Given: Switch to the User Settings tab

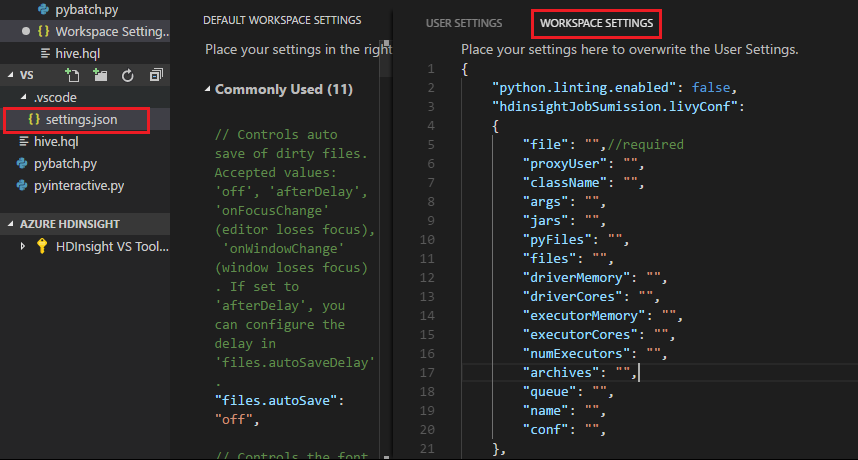Looking at the screenshot, I should [463, 21].
